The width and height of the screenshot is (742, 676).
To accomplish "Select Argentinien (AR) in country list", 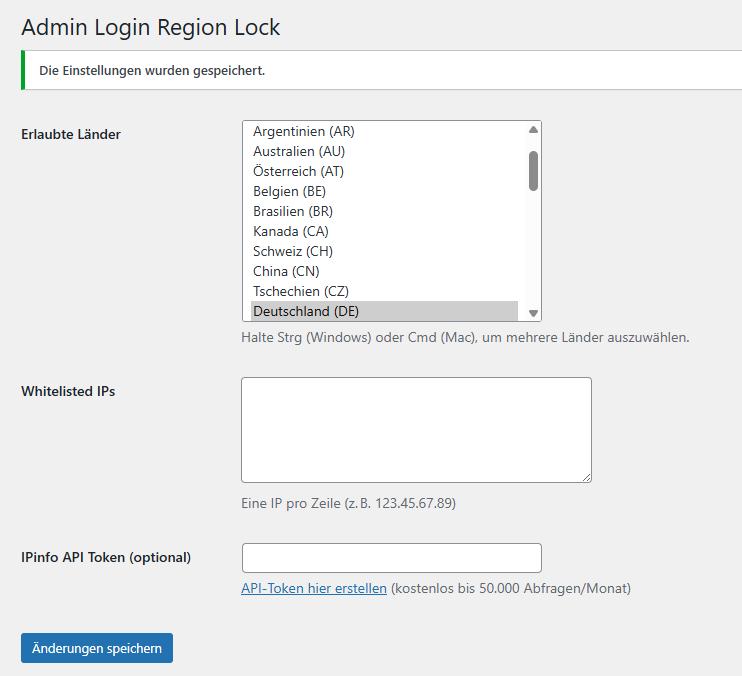I will coord(304,131).
